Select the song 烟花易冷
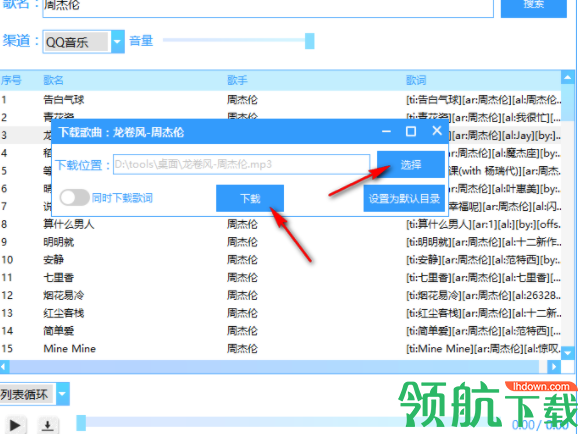The width and height of the screenshot is (578, 434). pos(64,295)
